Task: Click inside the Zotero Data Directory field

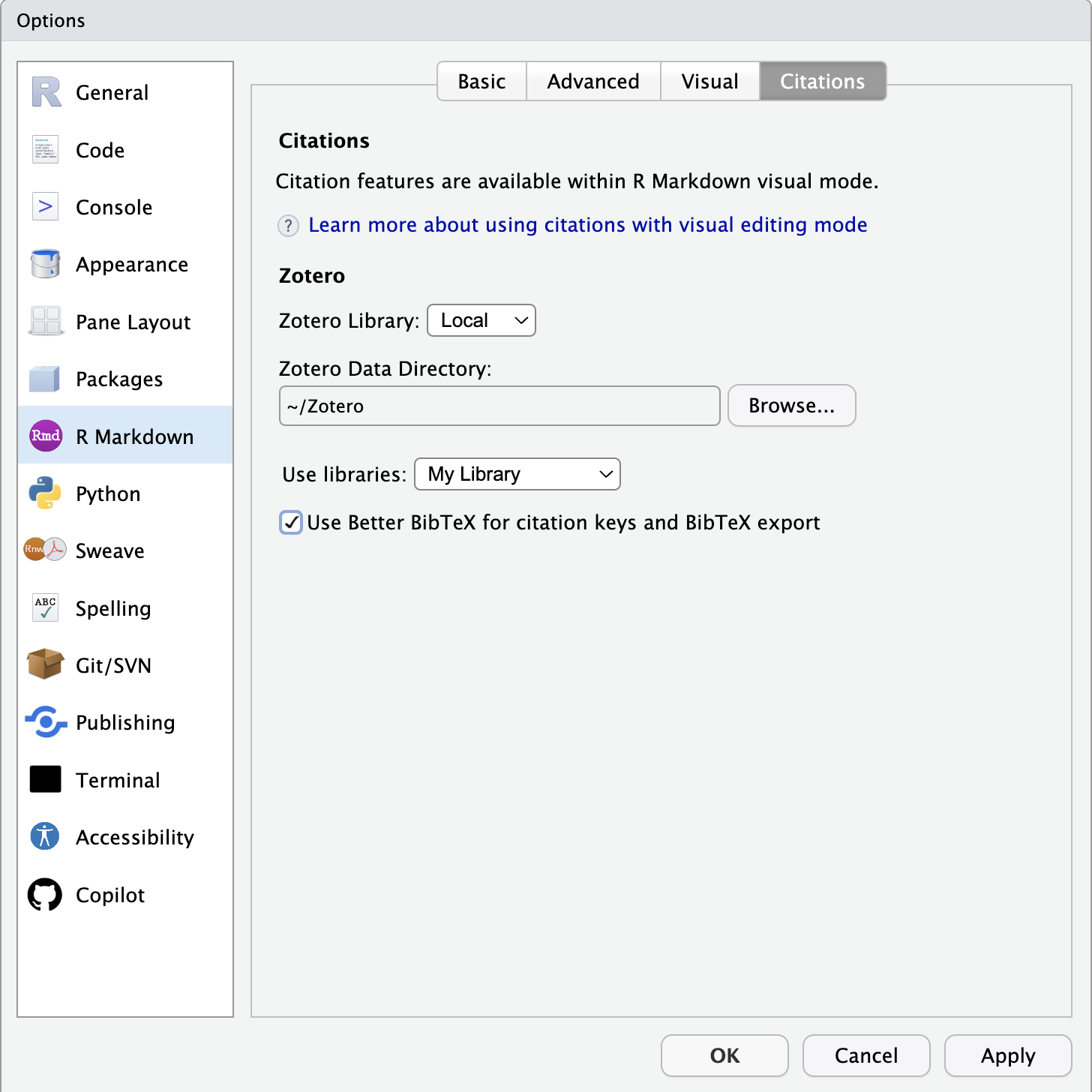Action: [x=499, y=406]
